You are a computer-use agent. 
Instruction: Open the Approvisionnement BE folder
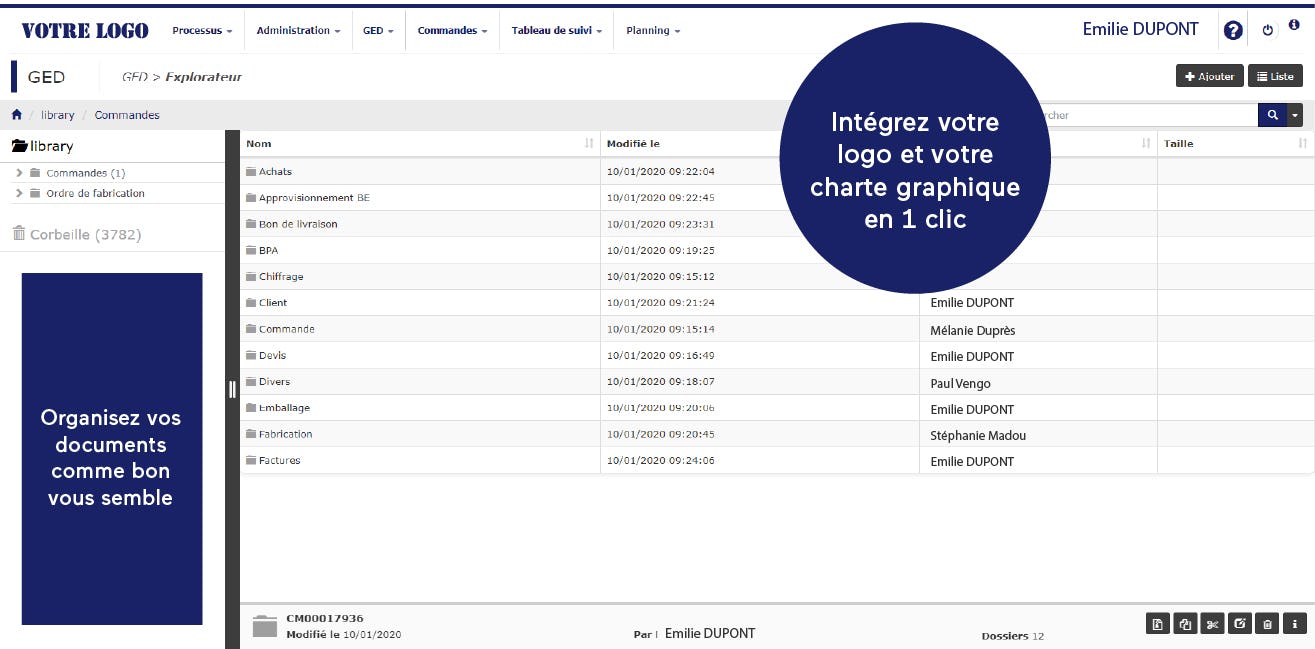(x=314, y=198)
